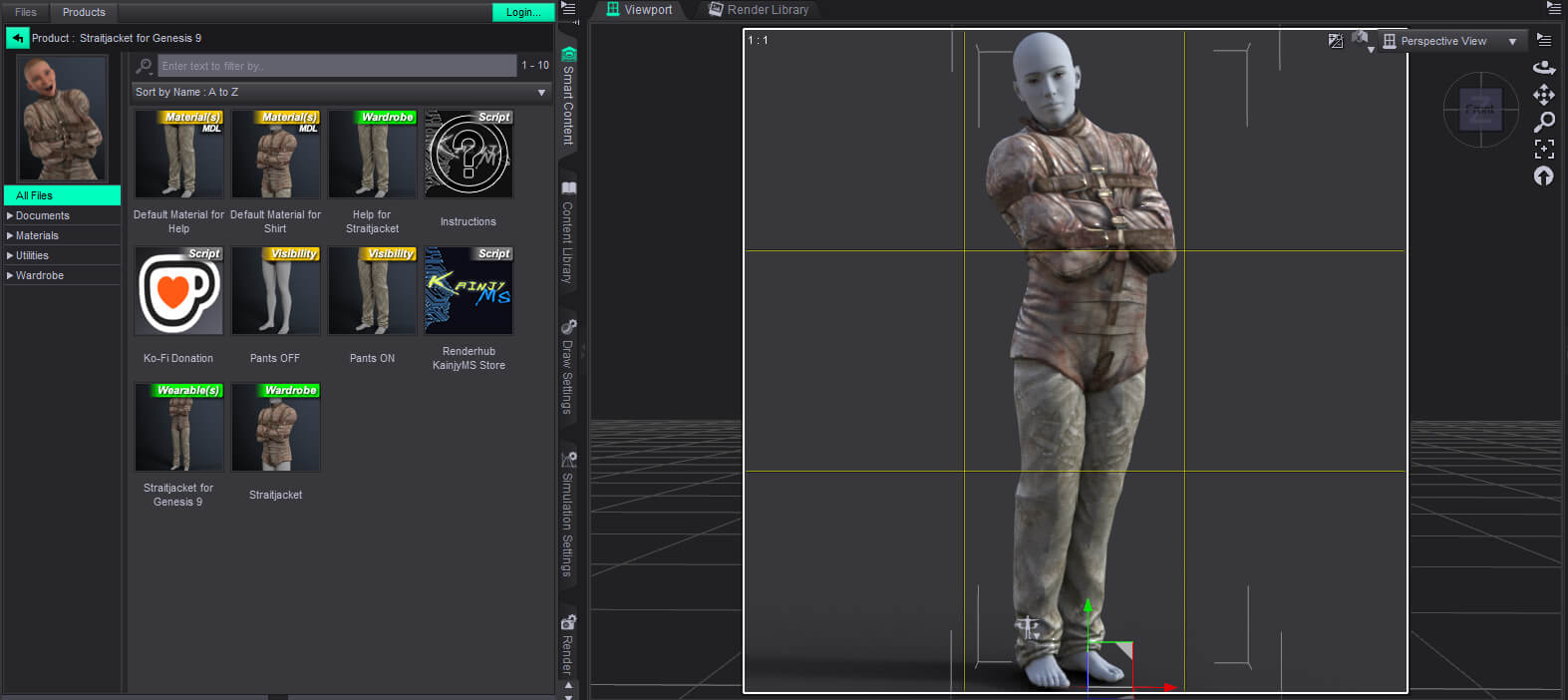Click the Reset camera up-arrow icon
The image size is (1568, 700).
click(x=1544, y=176)
